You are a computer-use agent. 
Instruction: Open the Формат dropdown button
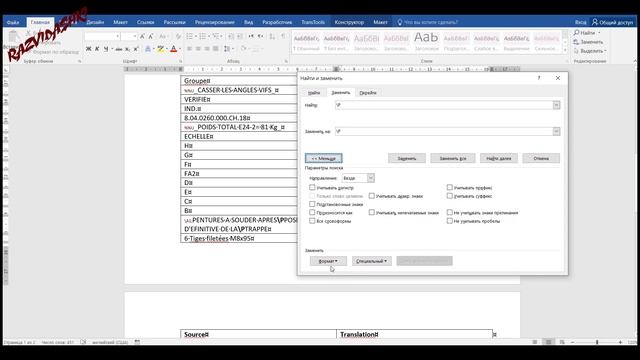[x=328, y=261]
